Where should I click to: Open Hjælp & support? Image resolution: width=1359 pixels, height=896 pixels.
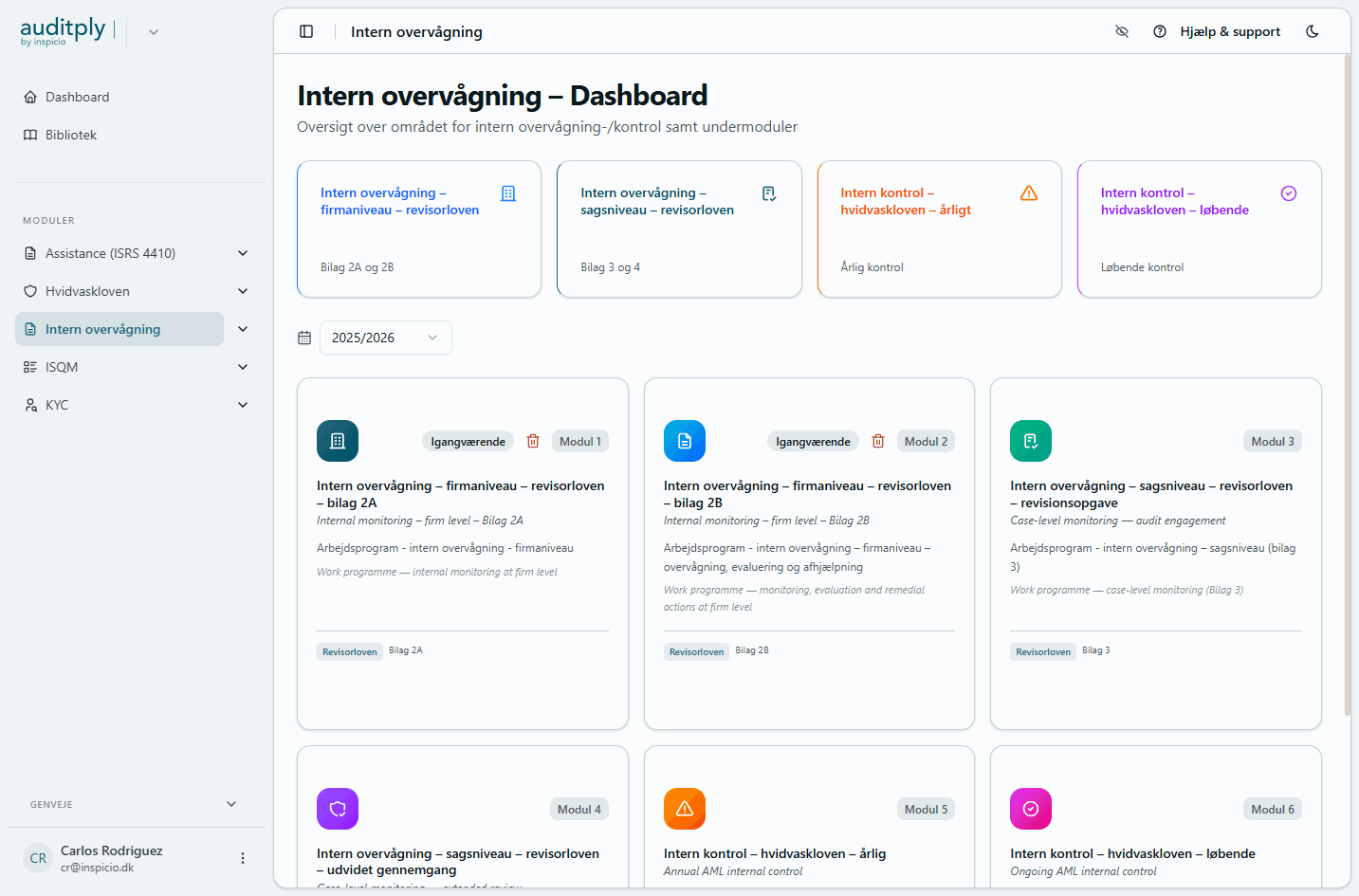[x=1217, y=31]
